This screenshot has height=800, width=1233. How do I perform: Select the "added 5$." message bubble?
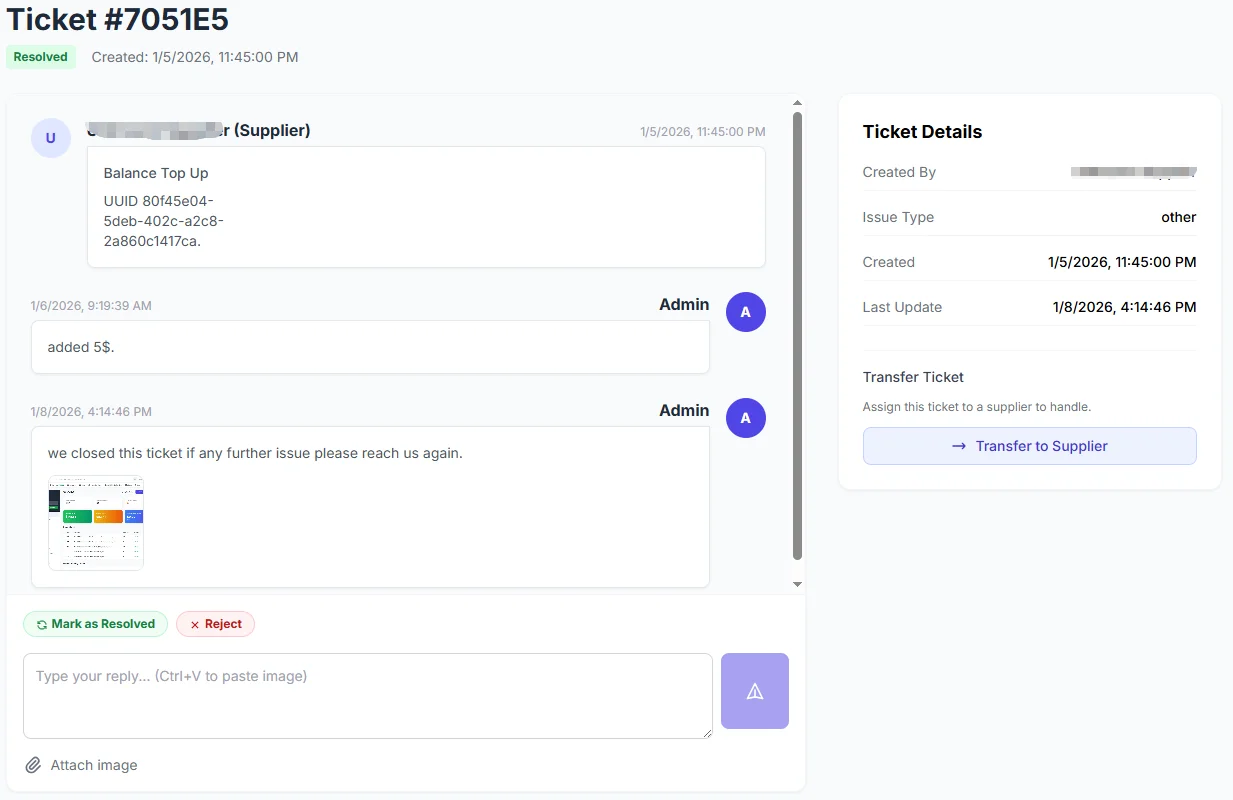click(x=370, y=347)
